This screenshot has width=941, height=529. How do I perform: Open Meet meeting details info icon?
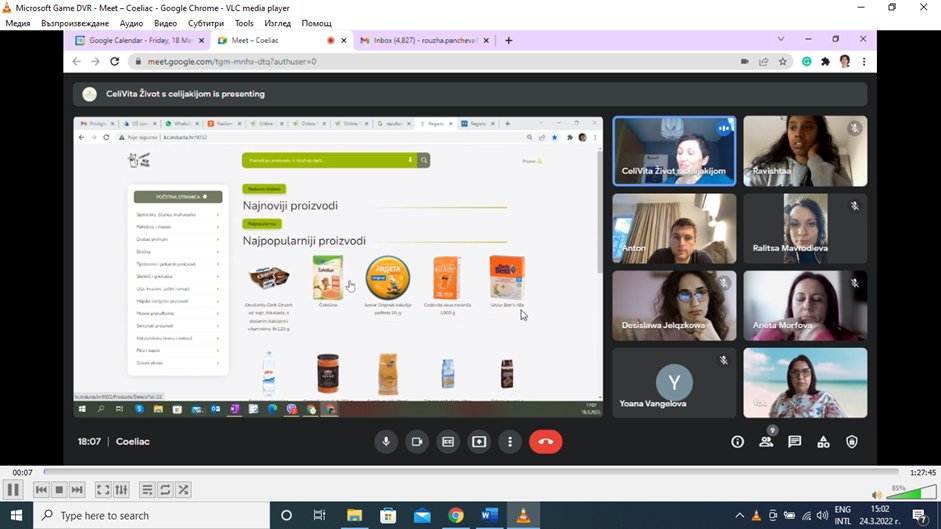[x=738, y=442]
